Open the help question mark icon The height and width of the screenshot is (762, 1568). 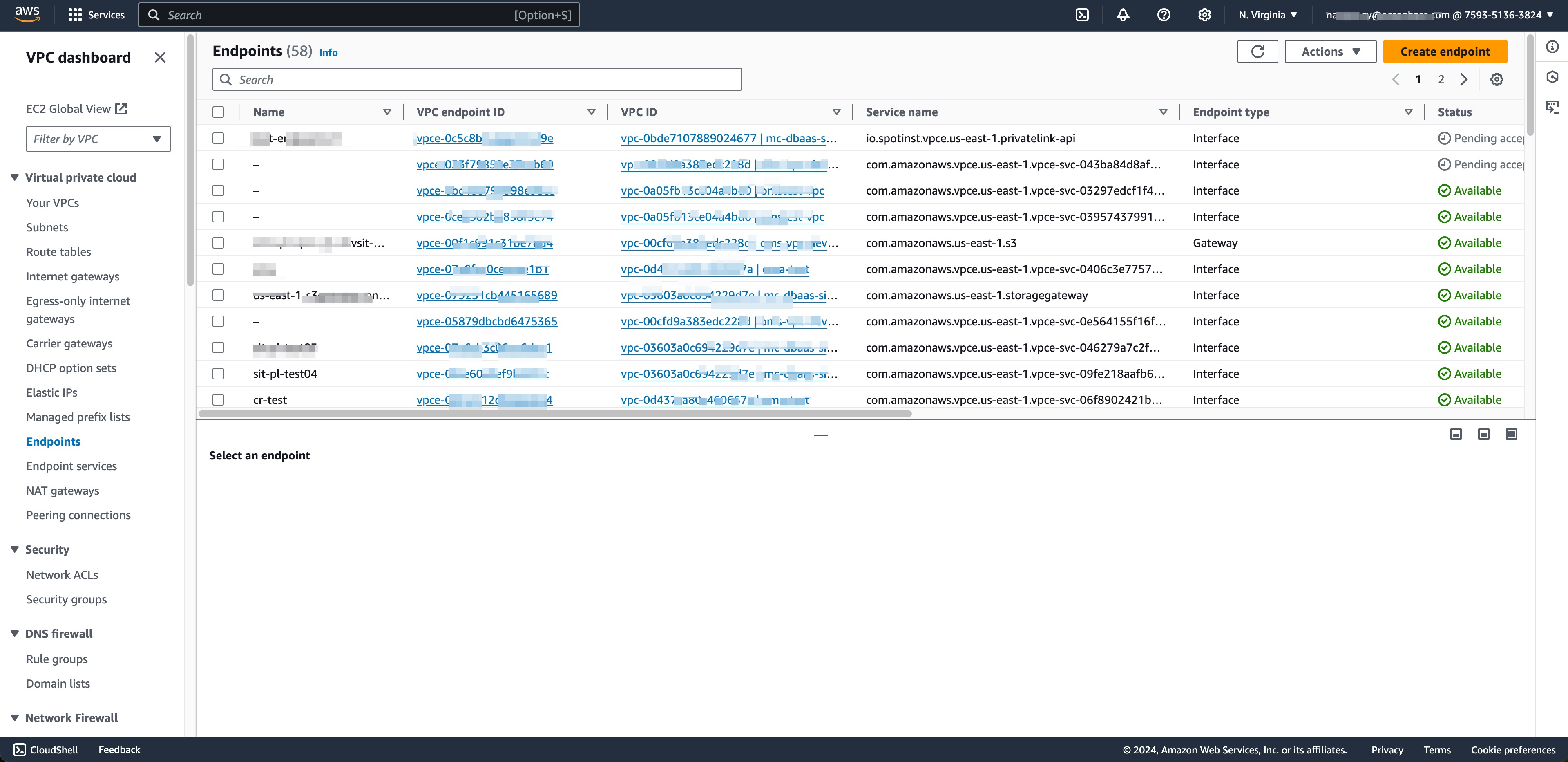point(1163,15)
